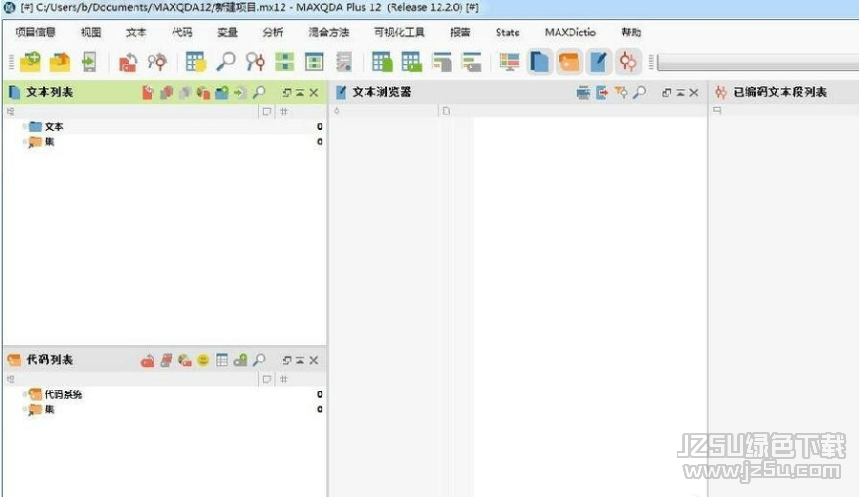The height and width of the screenshot is (497, 859).
Task: Open the table view icon in 代码列表
Action: click(222, 360)
